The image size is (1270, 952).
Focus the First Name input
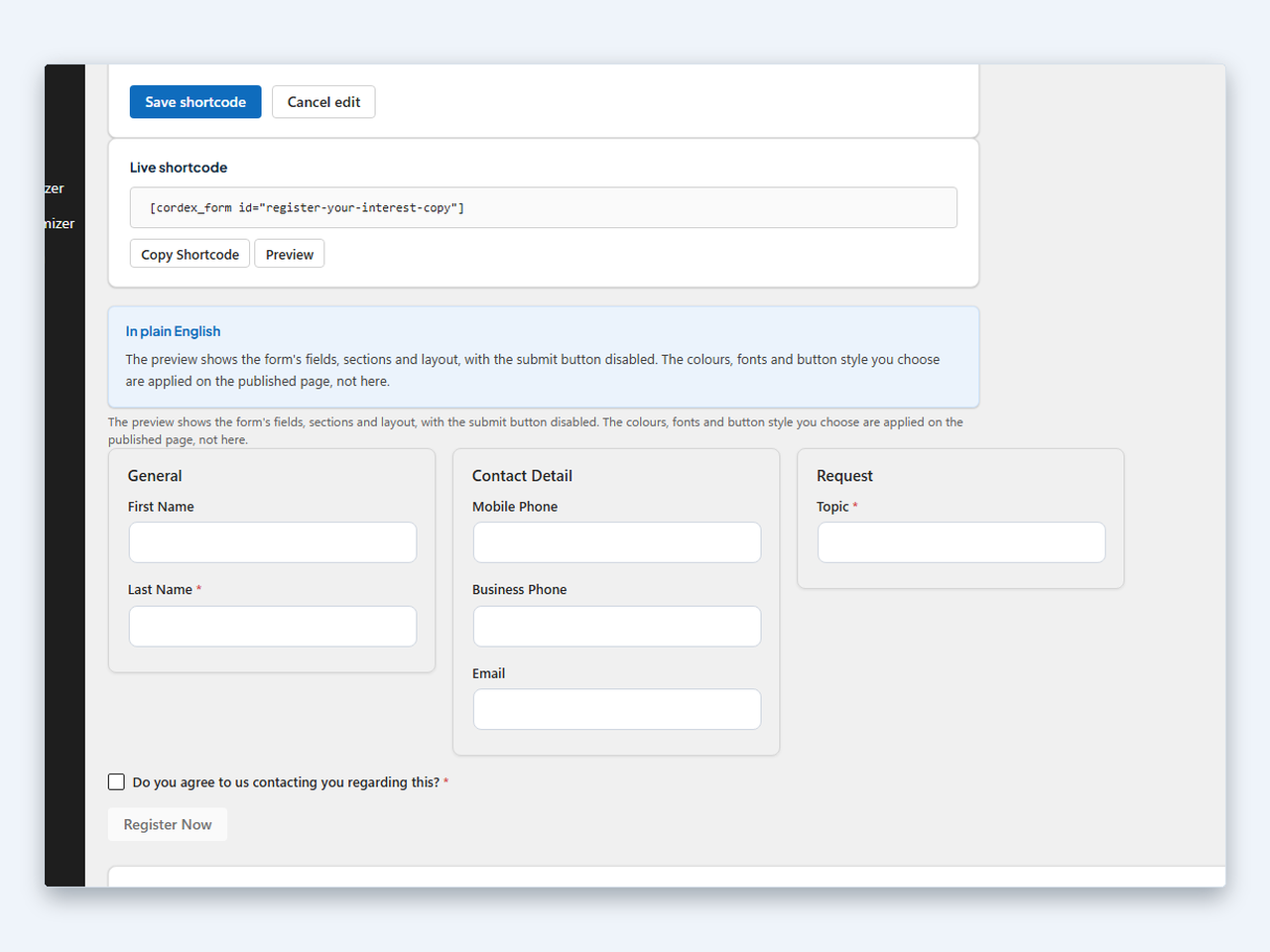[273, 542]
